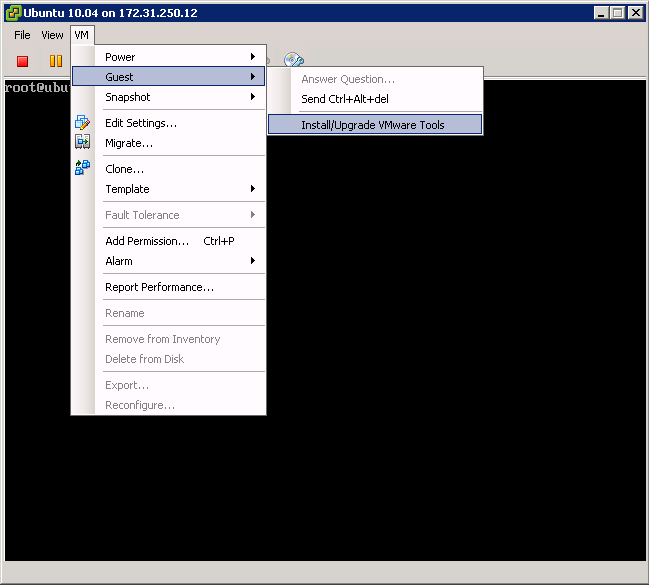
Task: Expand the Alarm submenu
Action: click(x=168, y=261)
